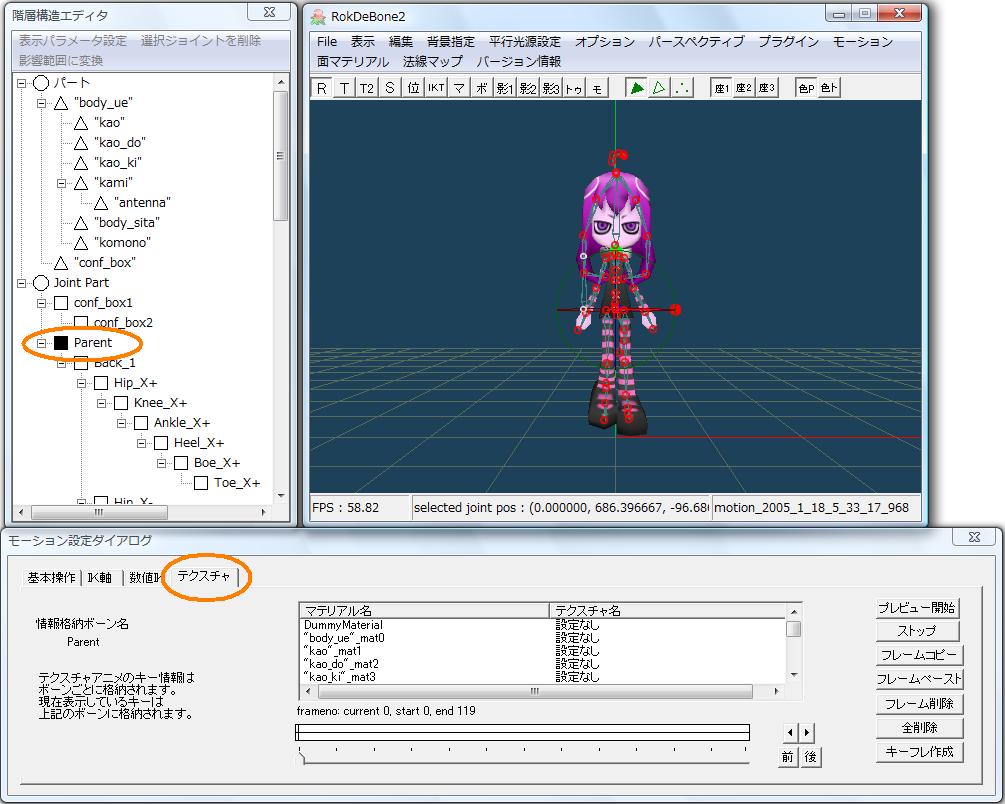
Task: Collapse the Hip_X+ joint node
Action: click(x=82, y=383)
